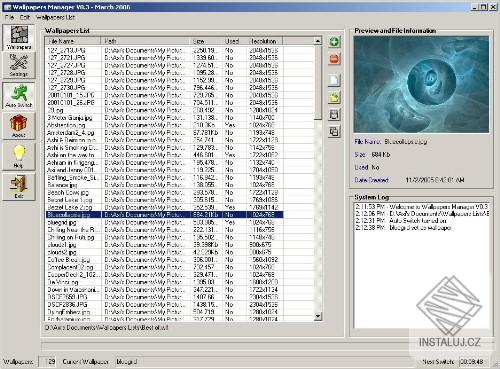
Task: Select the Bezel Lake 1.jpg row
Action: (x=164, y=200)
